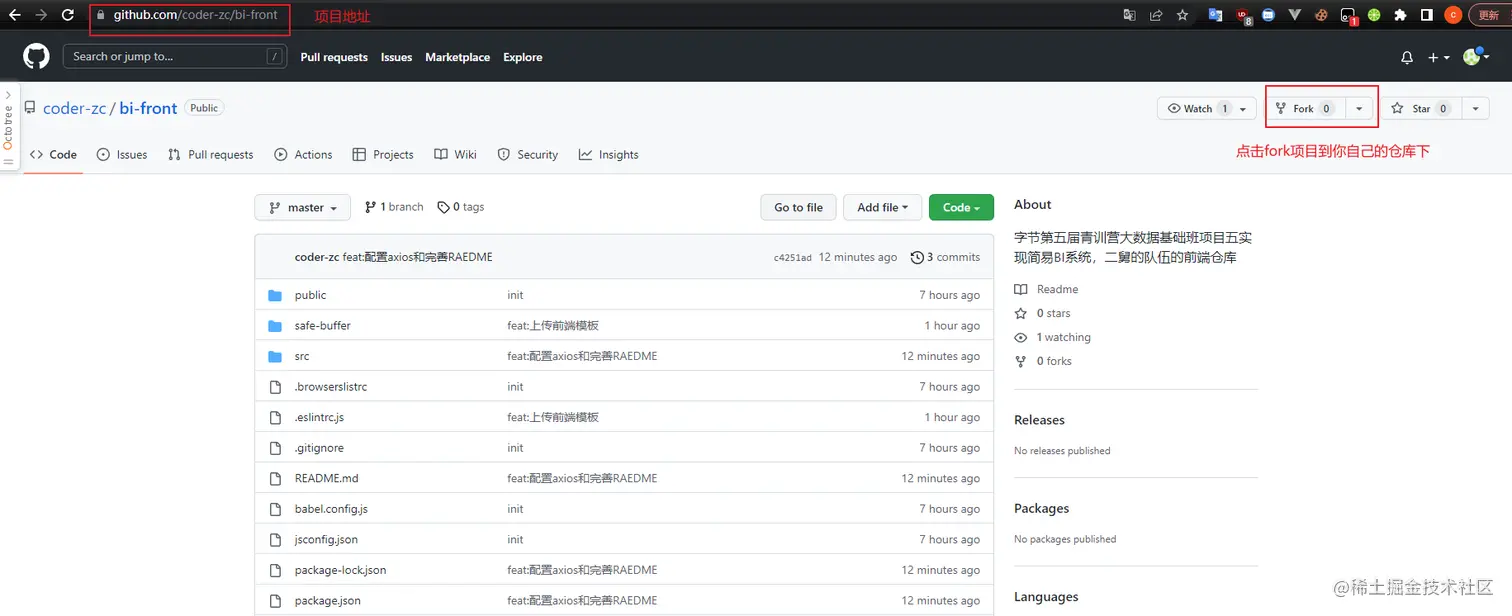
Task: Open the Star lists dropdown arrow
Action: click(1476, 108)
